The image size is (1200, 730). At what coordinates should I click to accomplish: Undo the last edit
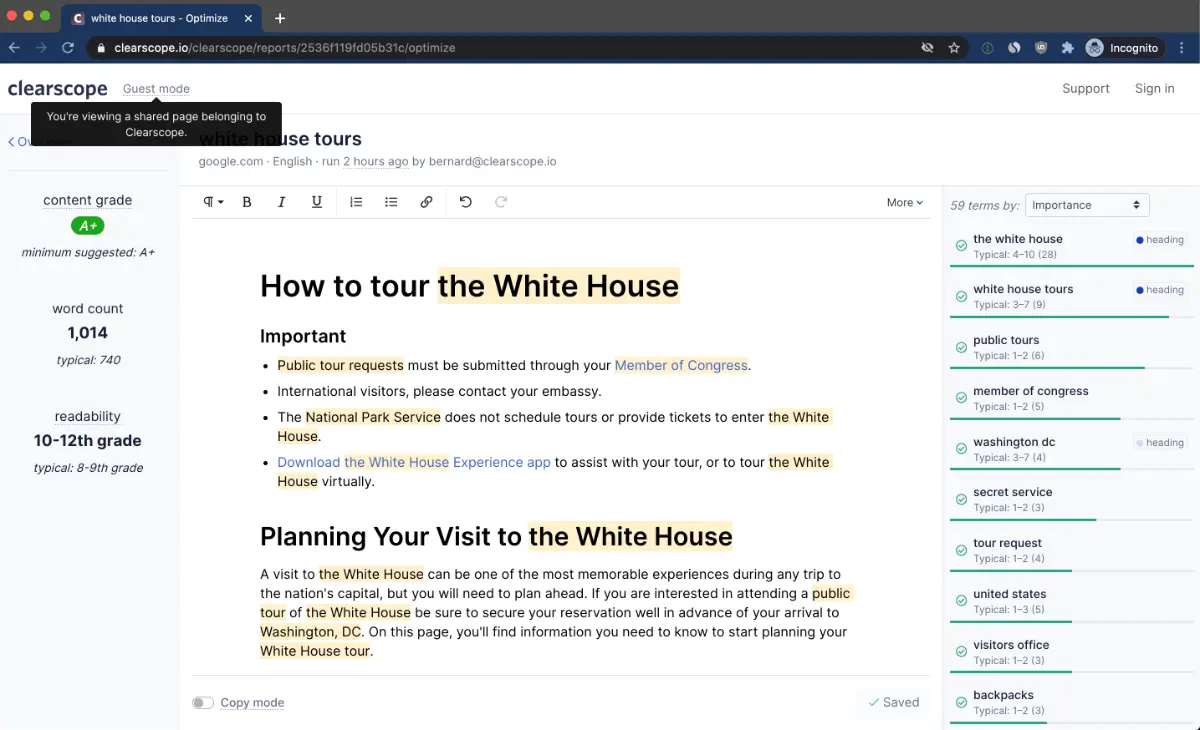(x=465, y=202)
